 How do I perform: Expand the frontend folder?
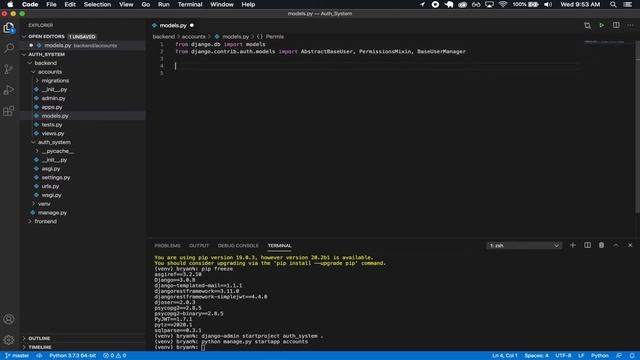tap(30, 221)
